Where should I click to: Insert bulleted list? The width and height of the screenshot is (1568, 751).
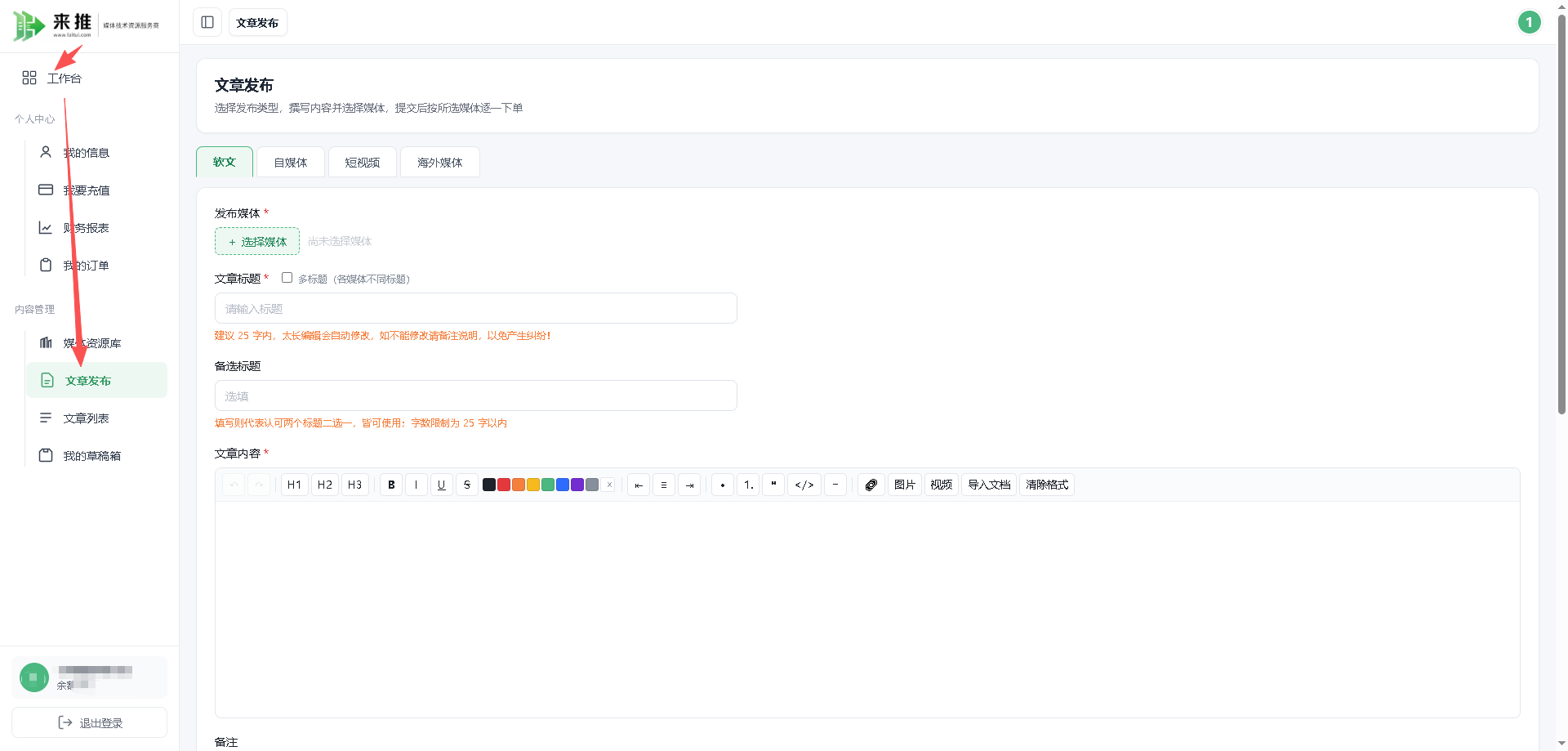[x=723, y=485]
